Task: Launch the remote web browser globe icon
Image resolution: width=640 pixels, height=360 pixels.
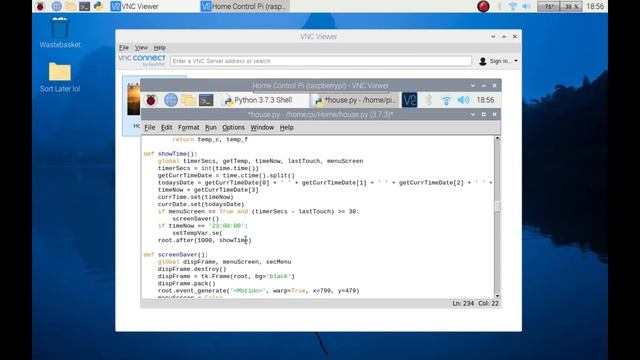Action: click(171, 100)
